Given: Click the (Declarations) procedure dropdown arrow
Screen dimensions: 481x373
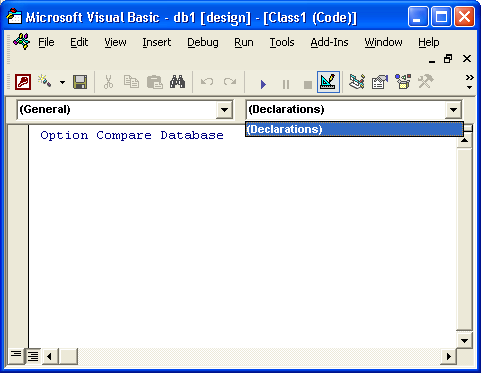Looking at the screenshot, I should (453, 110).
